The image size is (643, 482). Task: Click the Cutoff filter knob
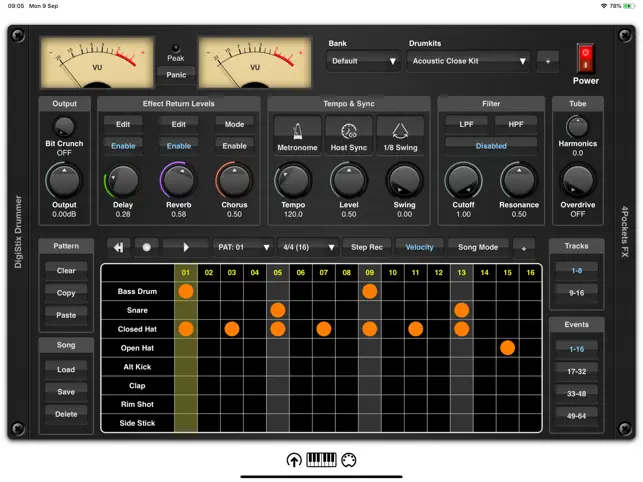click(463, 180)
